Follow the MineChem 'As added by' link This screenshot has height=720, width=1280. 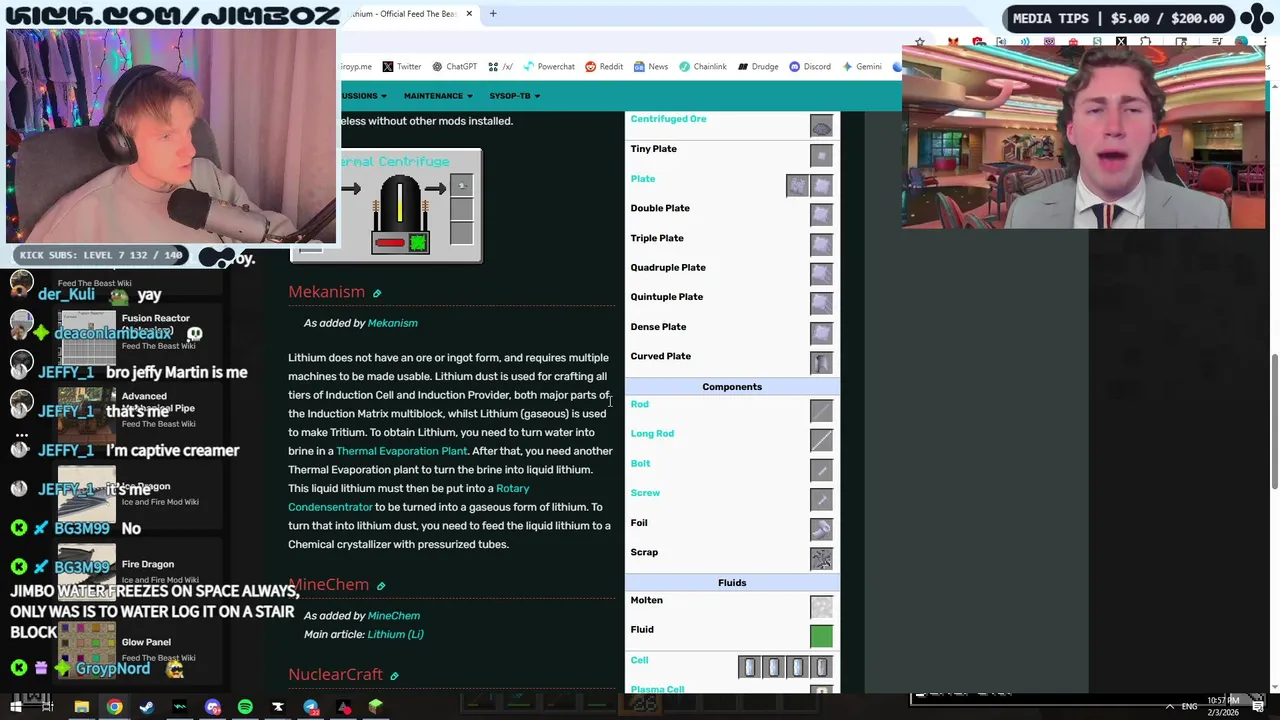(x=393, y=616)
